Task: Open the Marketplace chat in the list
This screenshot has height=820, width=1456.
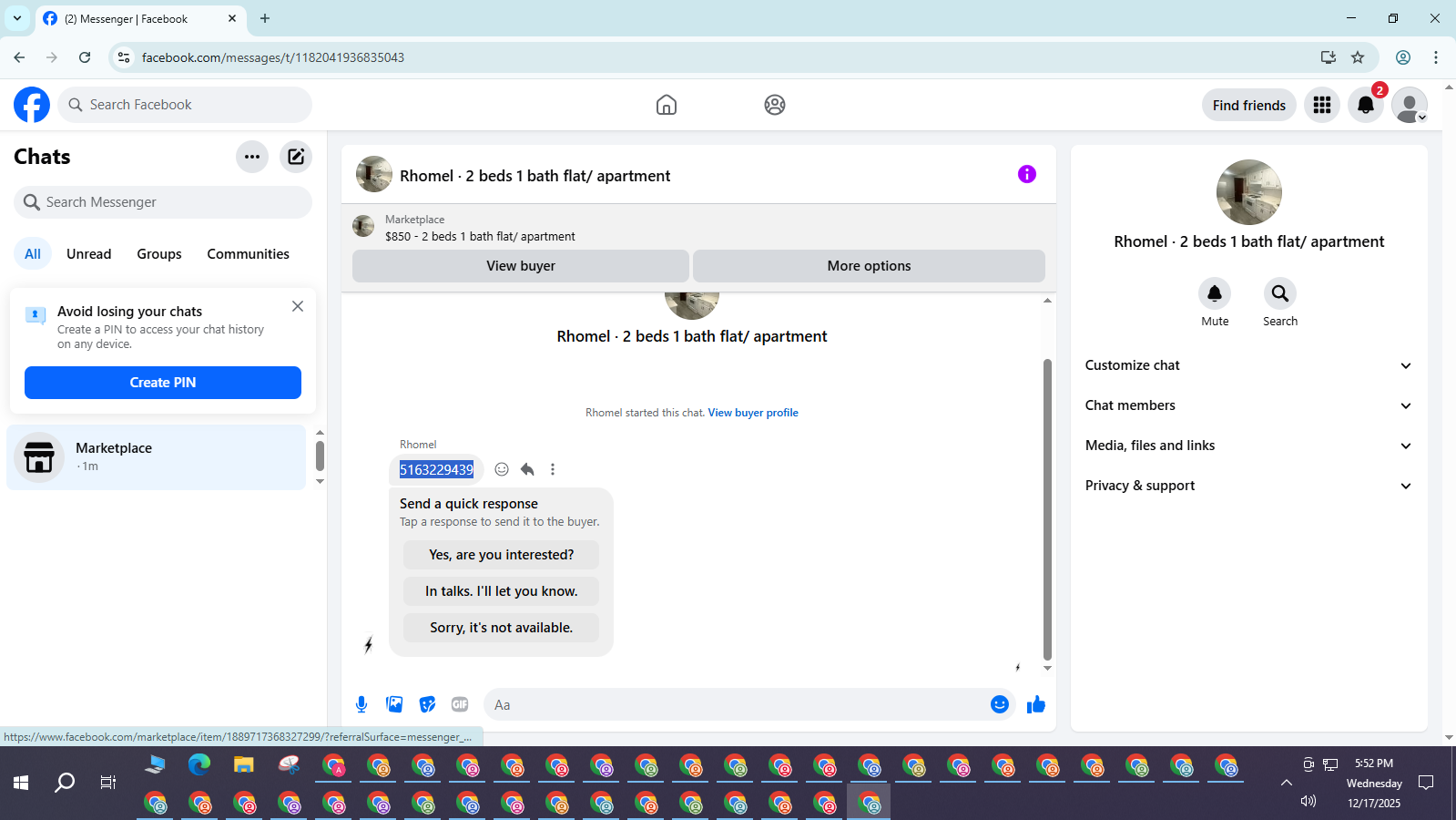Action: point(157,457)
